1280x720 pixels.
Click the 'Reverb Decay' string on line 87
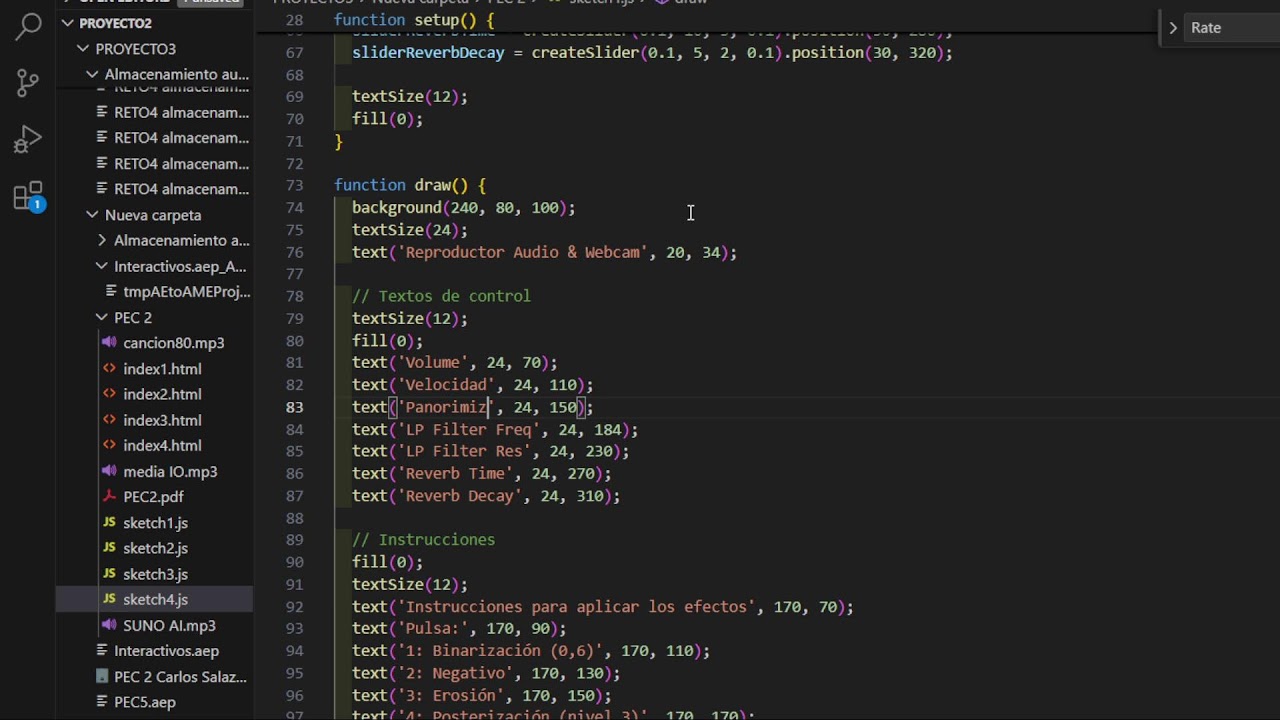(459, 496)
